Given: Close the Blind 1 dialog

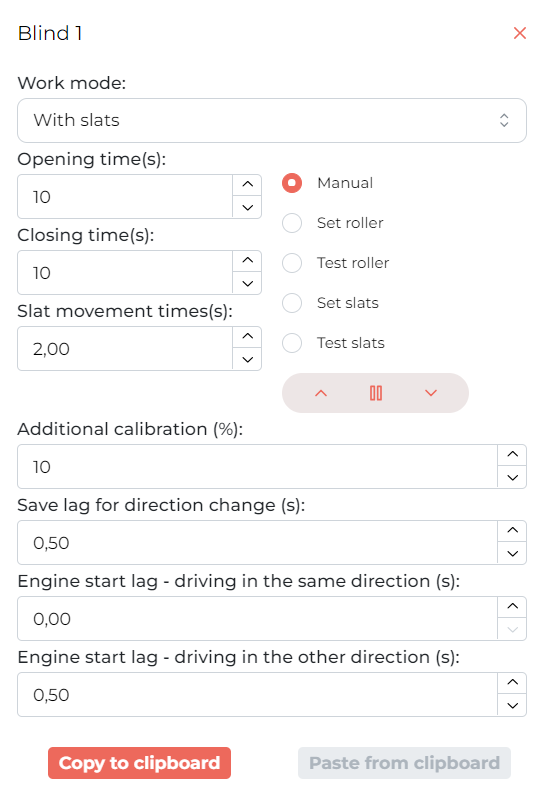Looking at the screenshot, I should (520, 33).
